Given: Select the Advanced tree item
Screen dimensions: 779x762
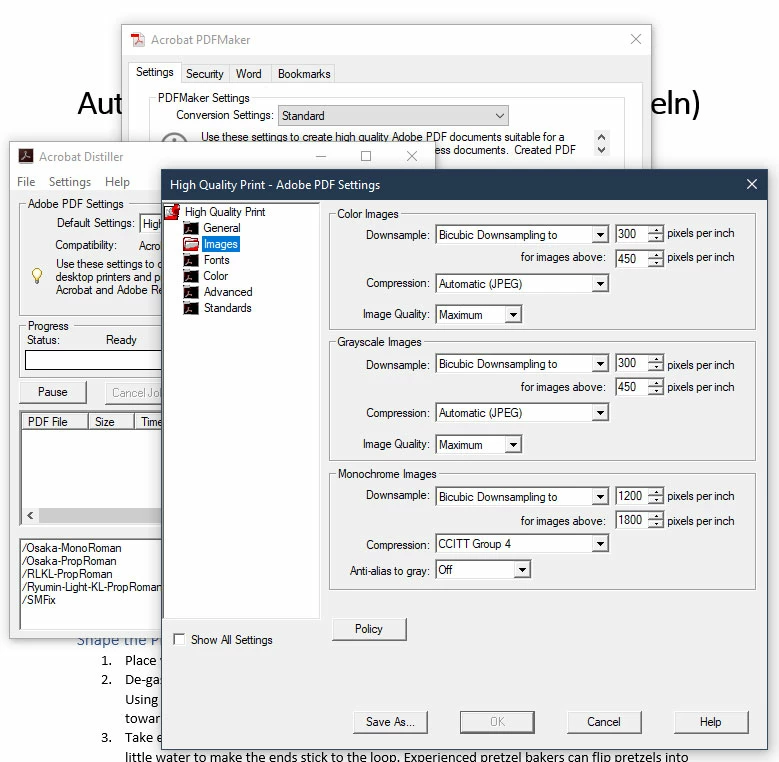Looking at the screenshot, I should point(228,292).
